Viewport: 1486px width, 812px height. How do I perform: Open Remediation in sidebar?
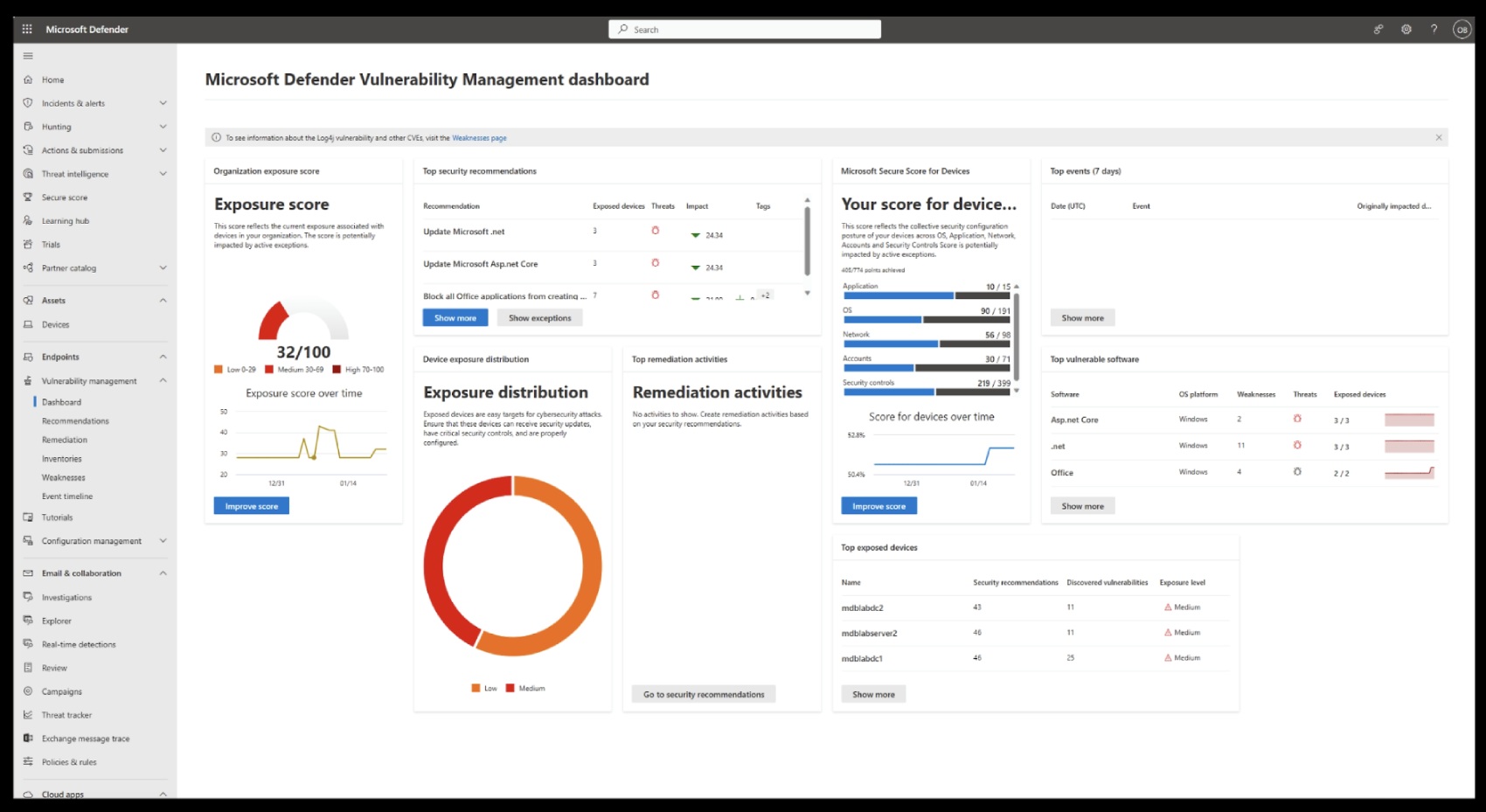coord(65,440)
